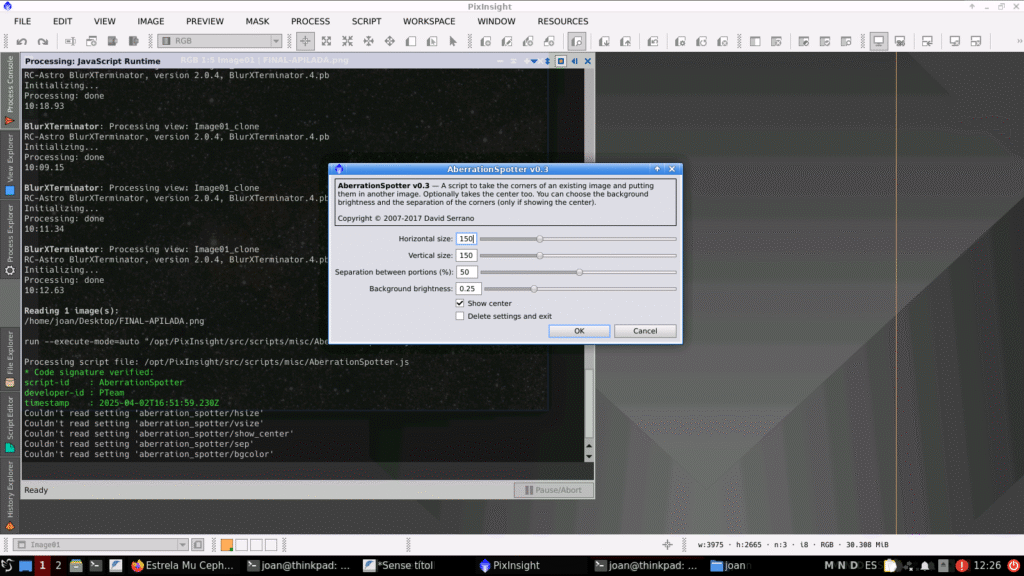Click the Firefox icon in the taskbar
Image resolution: width=1024 pixels, height=576 pixels.
138,565
